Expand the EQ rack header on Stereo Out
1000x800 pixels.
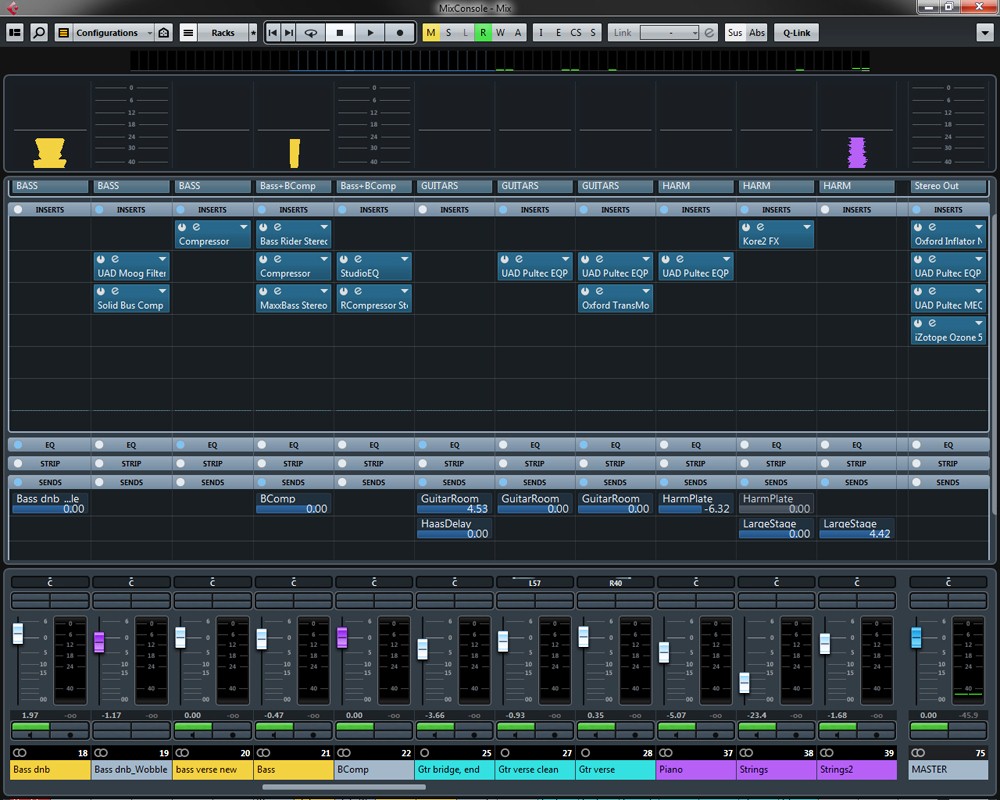948,445
